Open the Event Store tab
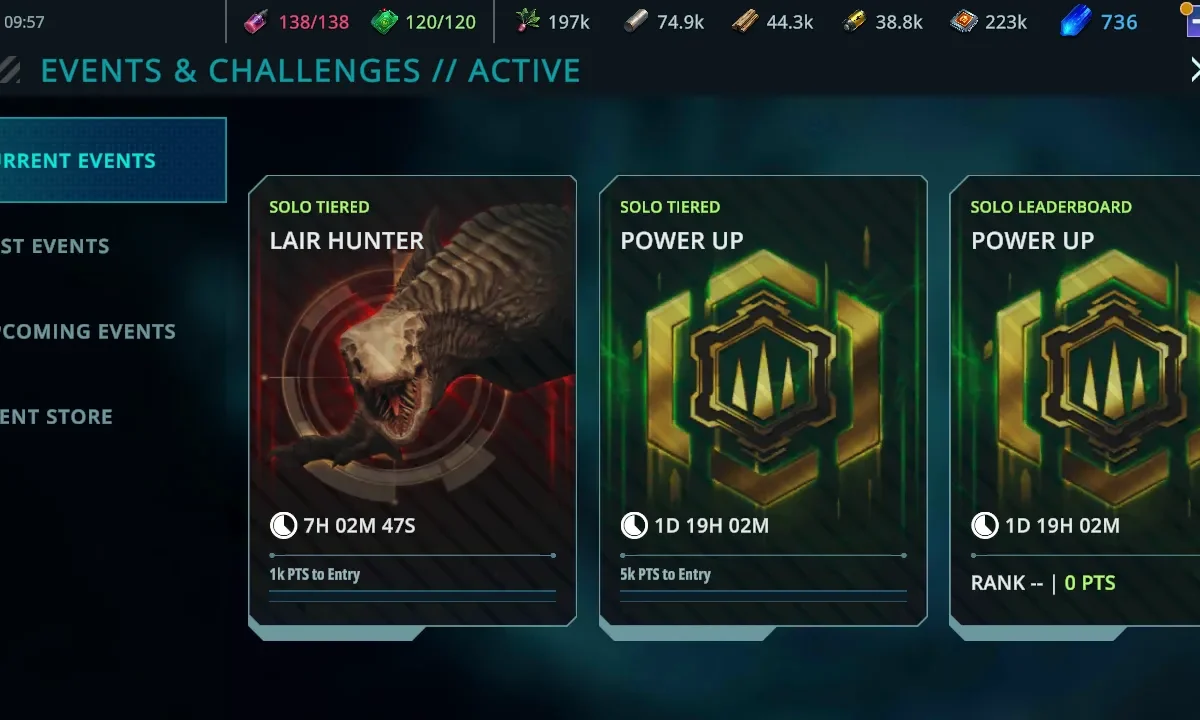 pos(57,416)
